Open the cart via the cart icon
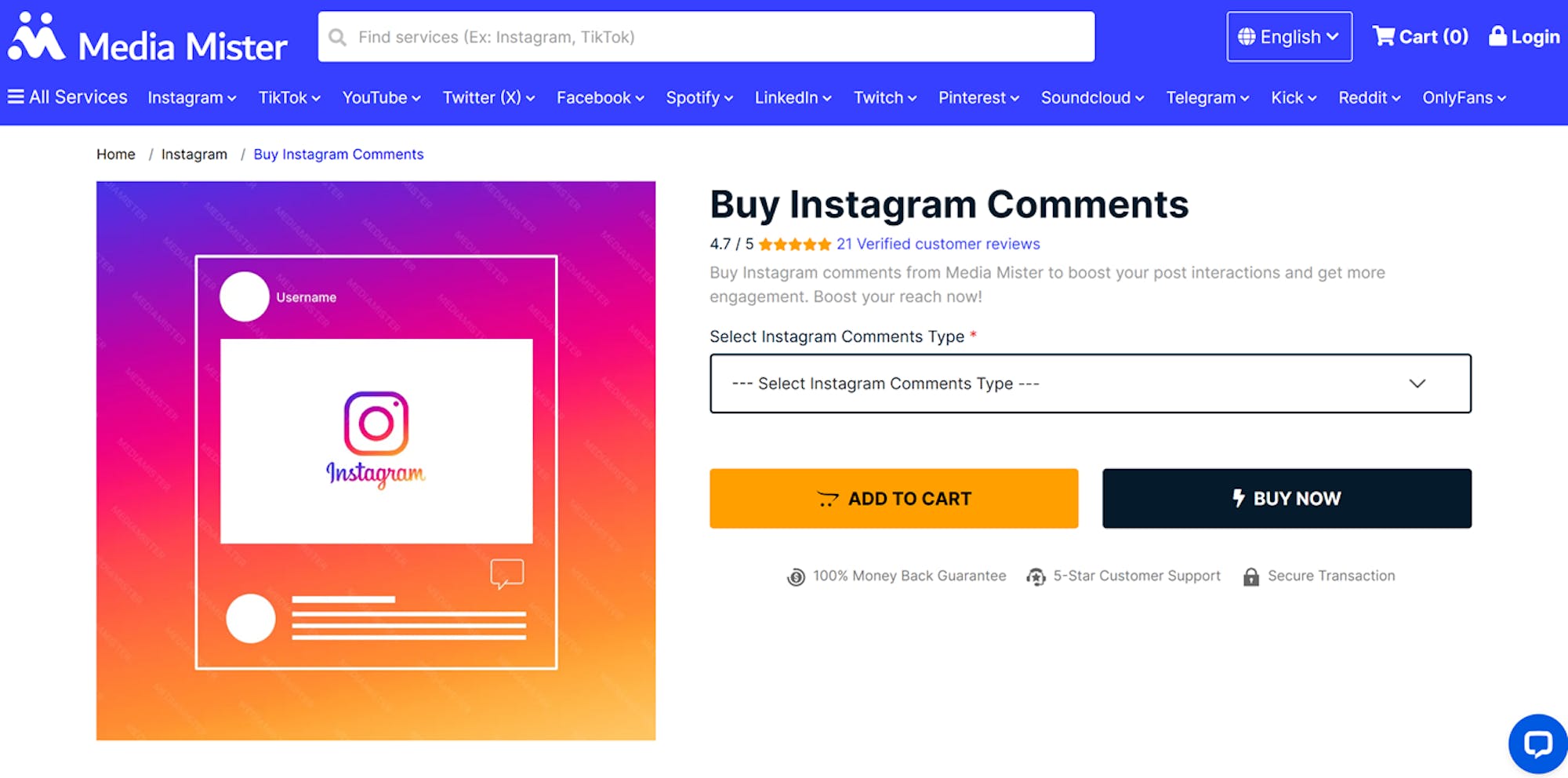Image resolution: width=1568 pixels, height=778 pixels. [1386, 35]
